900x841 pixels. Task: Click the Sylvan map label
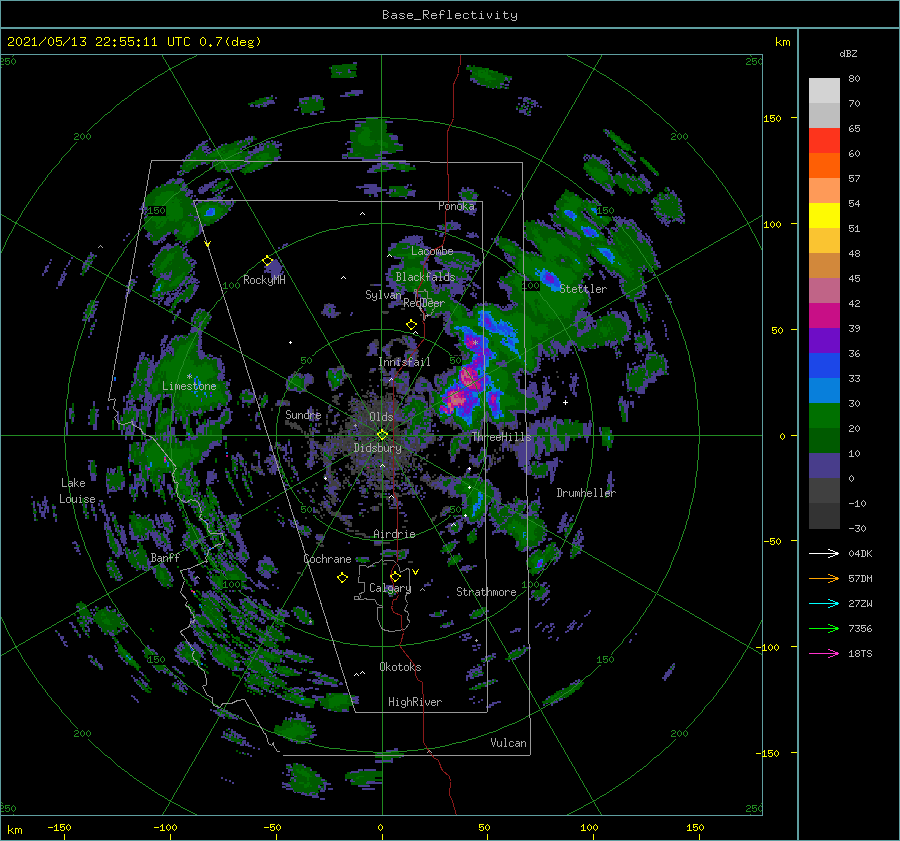(x=383, y=295)
